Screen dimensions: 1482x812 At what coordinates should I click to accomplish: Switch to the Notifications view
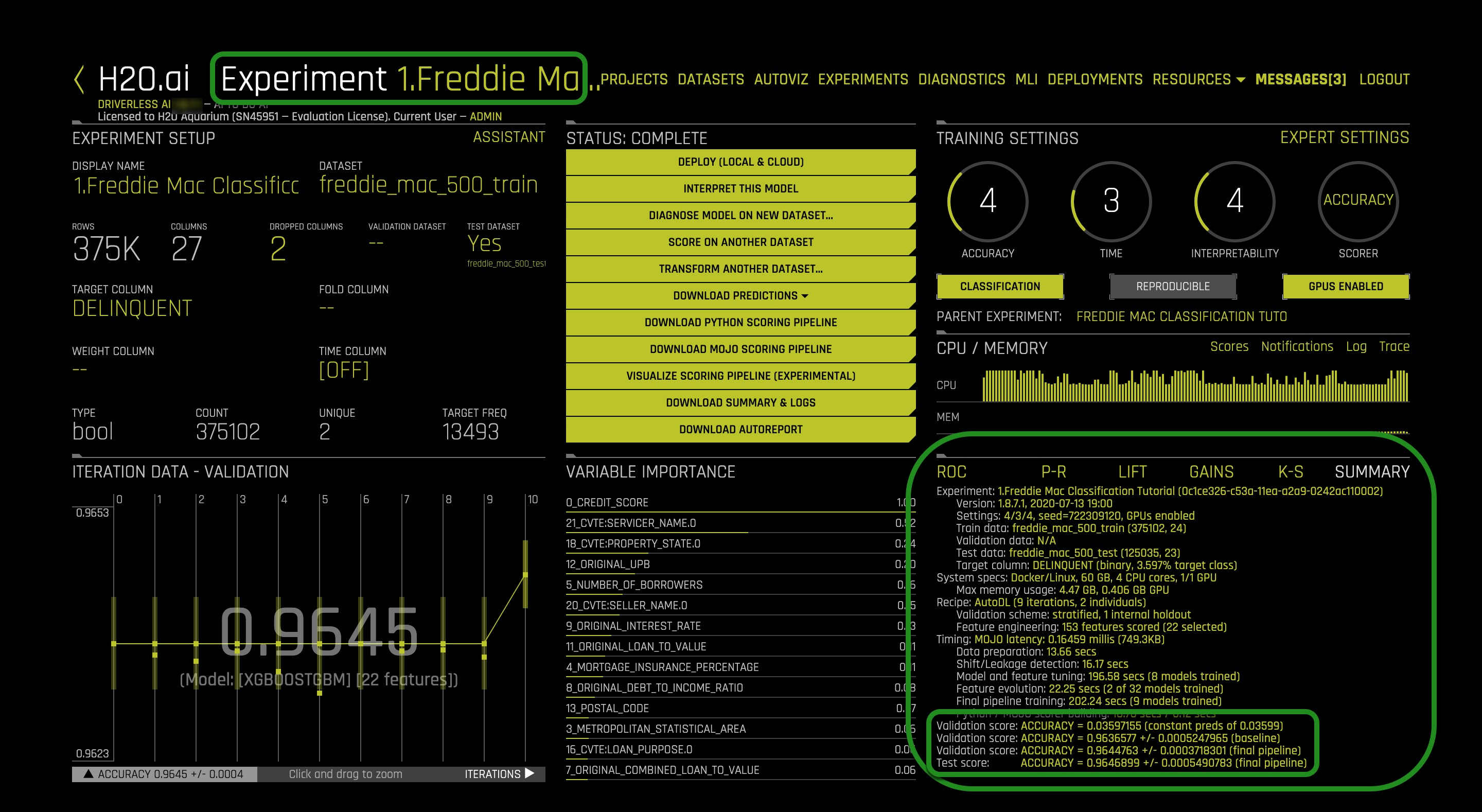(1297, 346)
